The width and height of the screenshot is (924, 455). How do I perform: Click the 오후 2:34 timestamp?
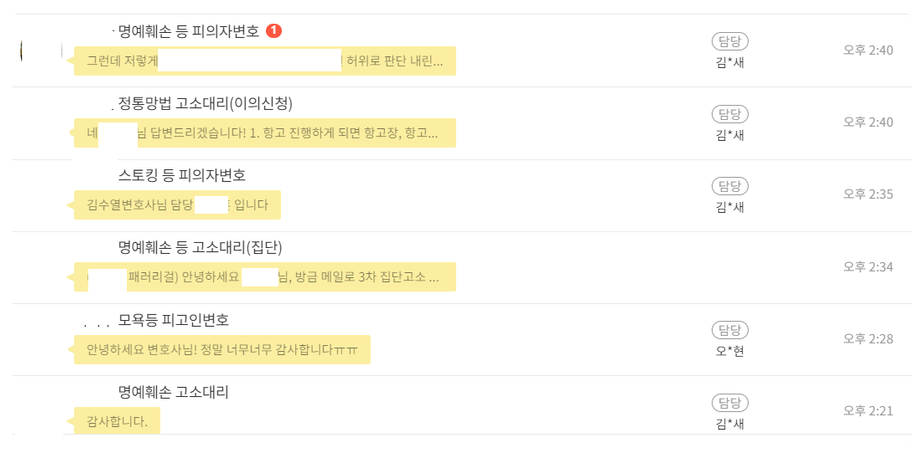click(x=867, y=266)
